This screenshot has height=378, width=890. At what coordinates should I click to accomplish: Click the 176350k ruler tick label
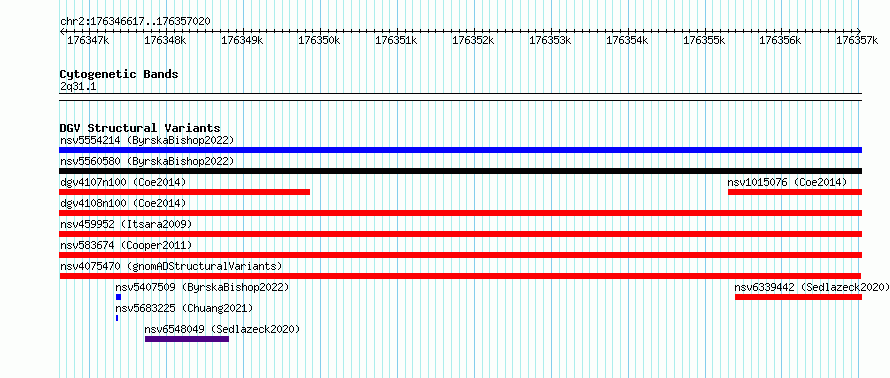point(319,40)
